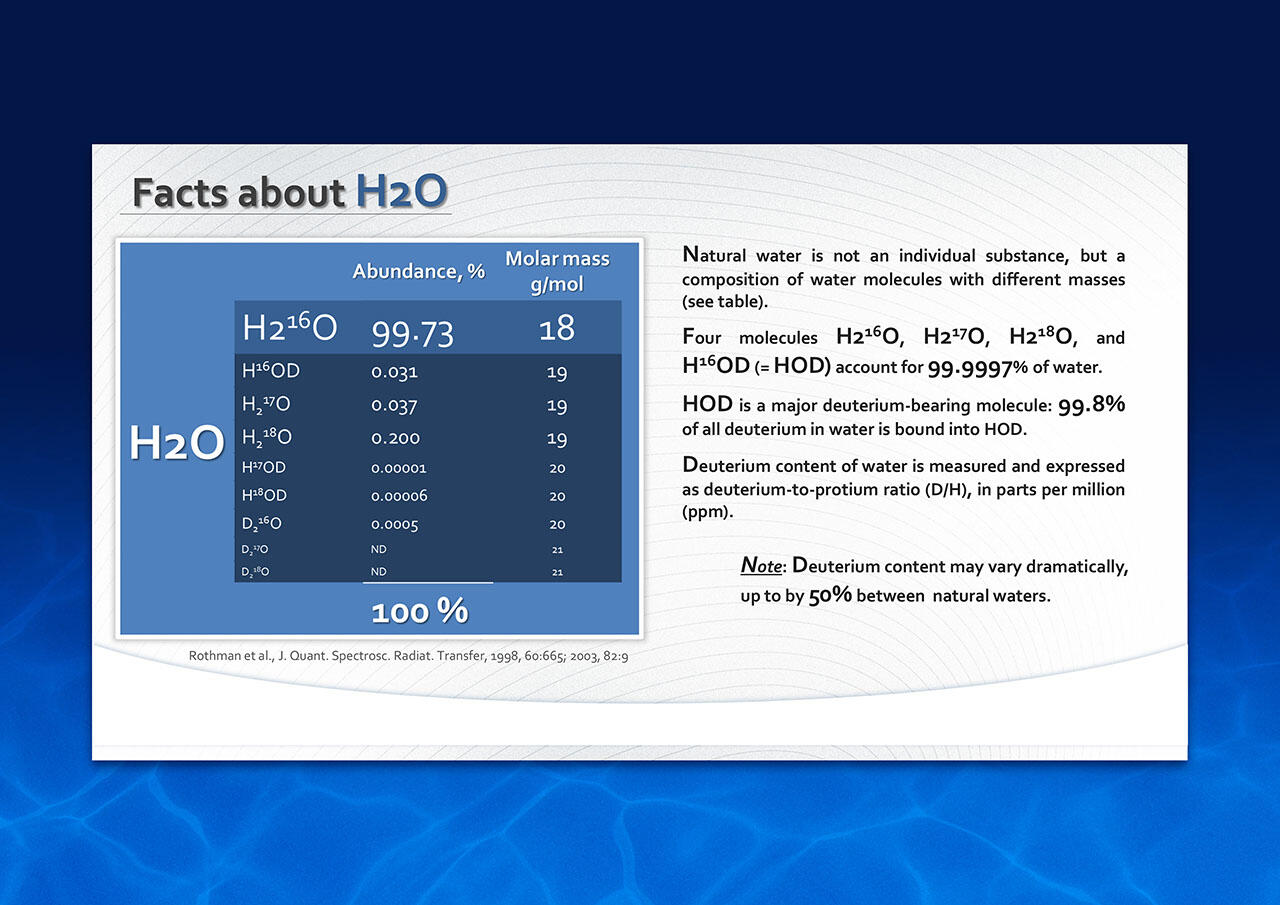Click the 0.00001 abundance cell
The image size is (1280, 905).
pyautogui.click(x=399, y=468)
